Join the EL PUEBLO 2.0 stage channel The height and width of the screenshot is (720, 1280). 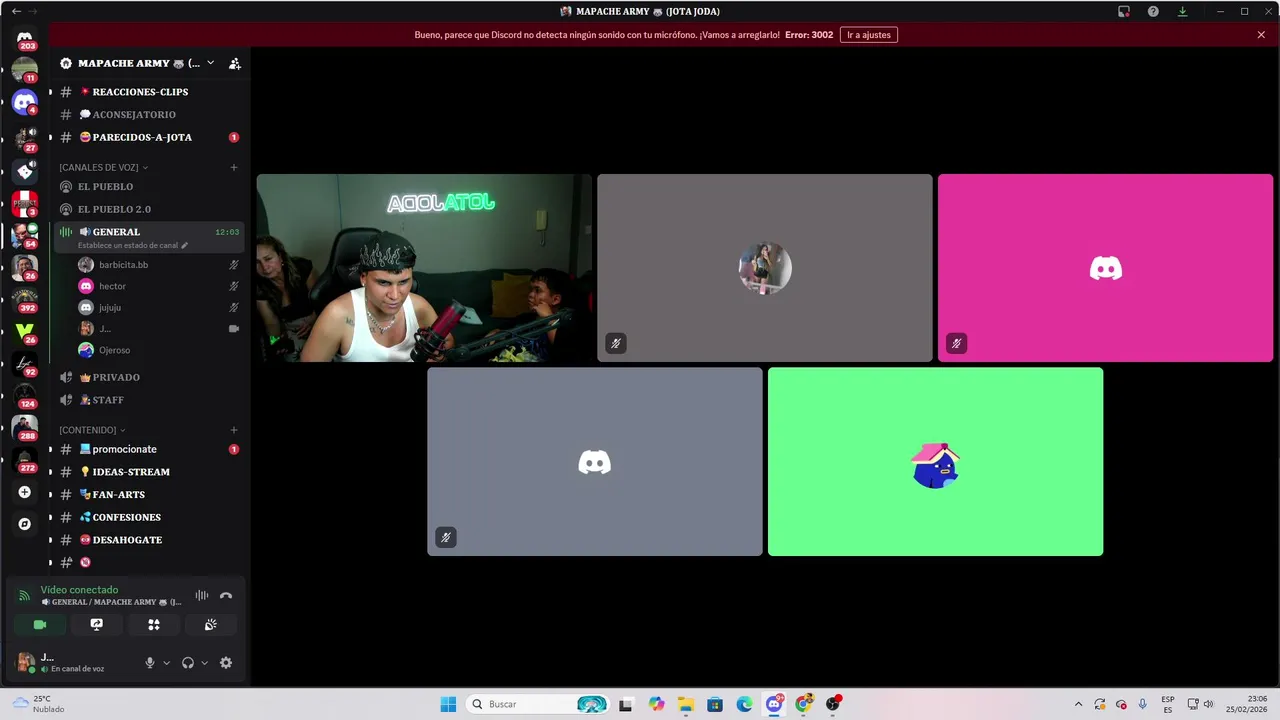114,209
